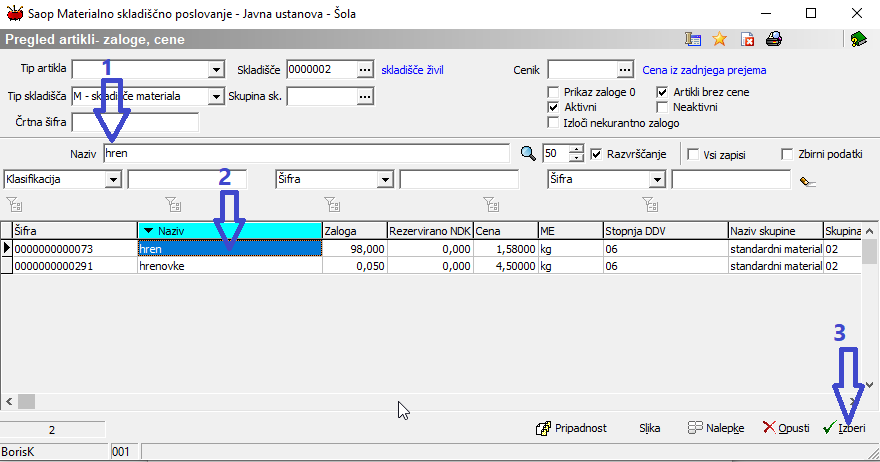This screenshot has height=462, width=880.
Task: Sort by the Zaloga column header
Action: (x=355, y=231)
